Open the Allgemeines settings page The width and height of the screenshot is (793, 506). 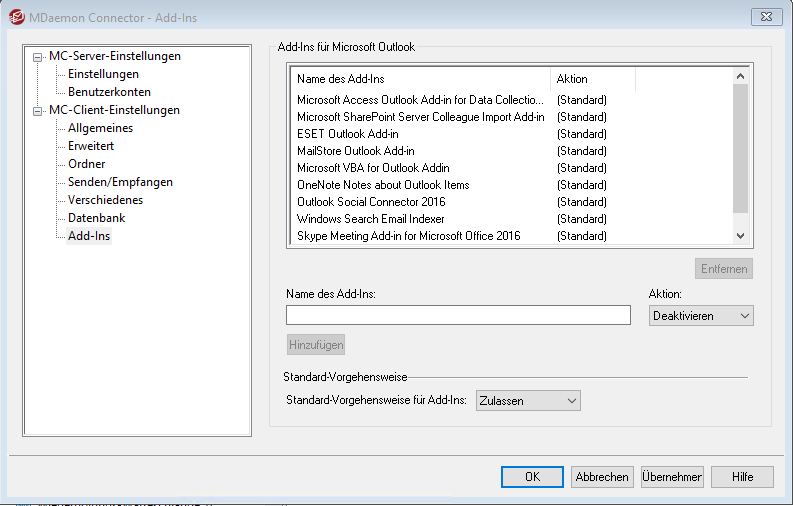(100, 128)
